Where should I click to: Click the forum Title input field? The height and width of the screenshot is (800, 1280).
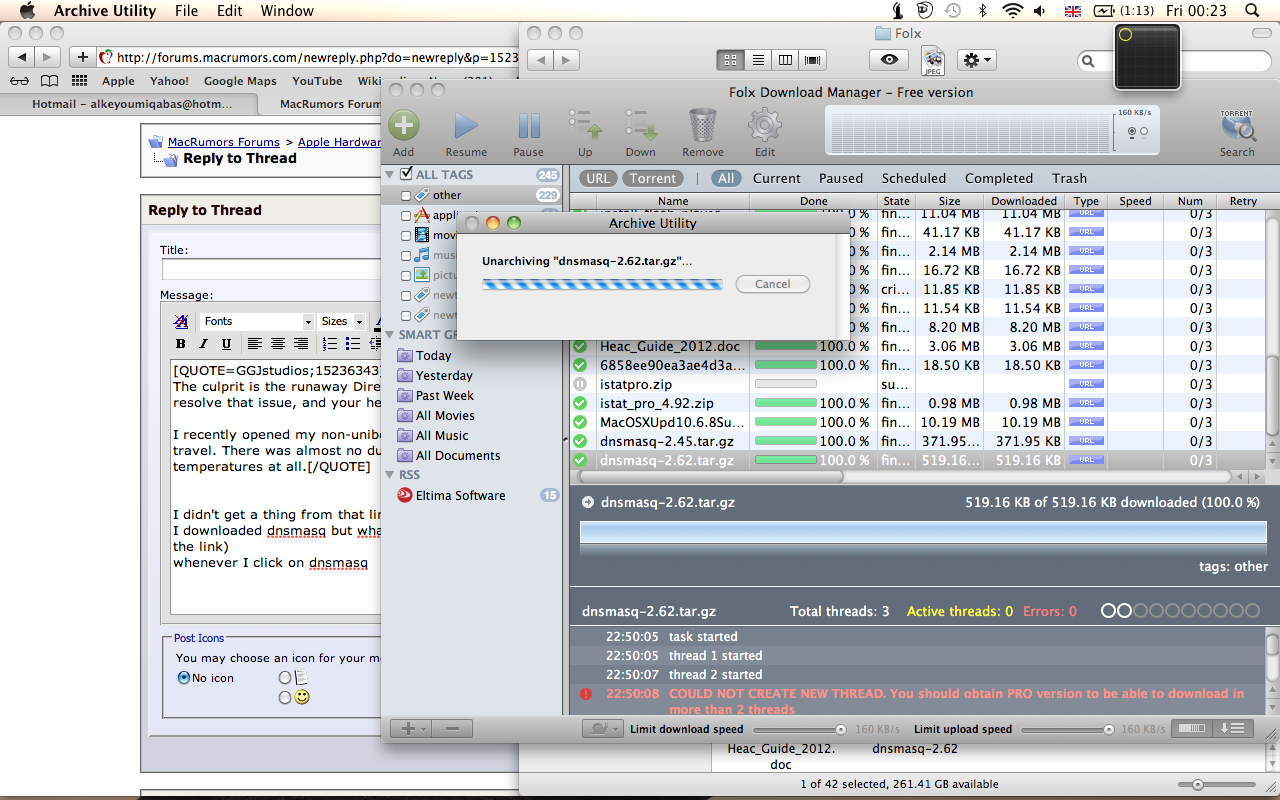tap(270, 269)
